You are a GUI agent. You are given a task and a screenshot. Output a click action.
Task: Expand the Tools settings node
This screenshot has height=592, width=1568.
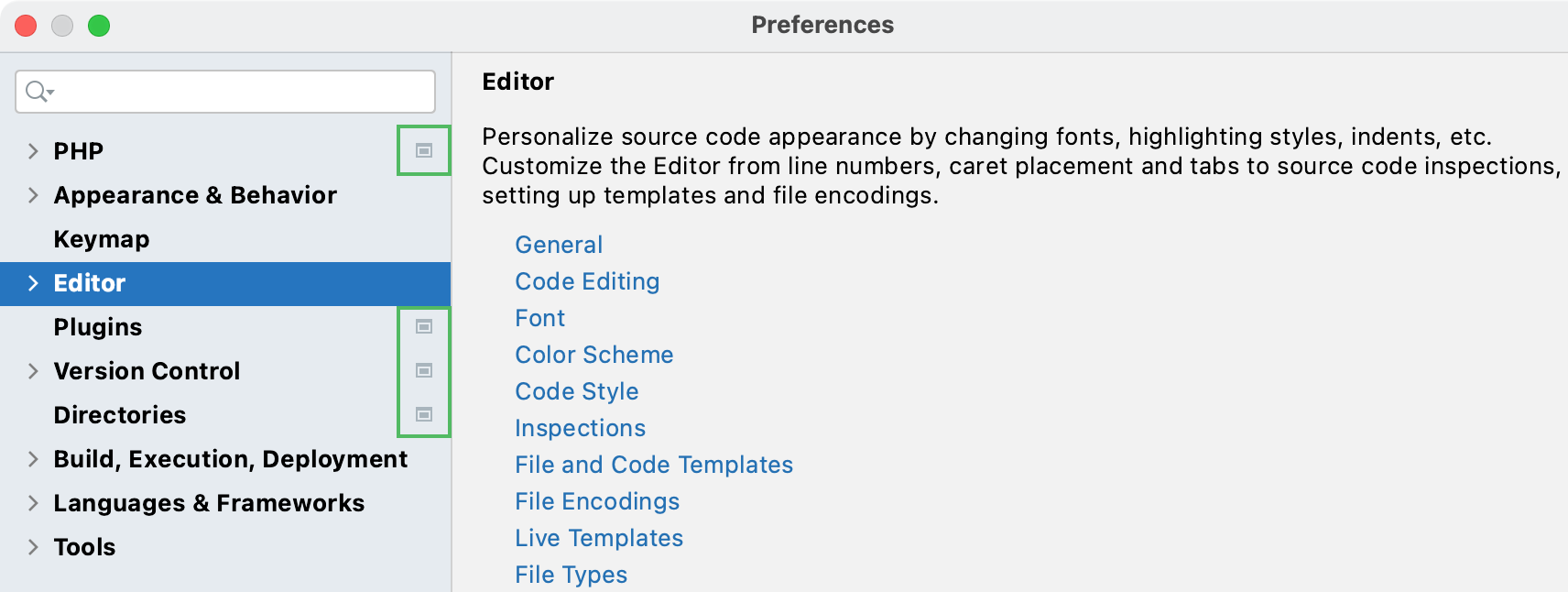[x=33, y=547]
